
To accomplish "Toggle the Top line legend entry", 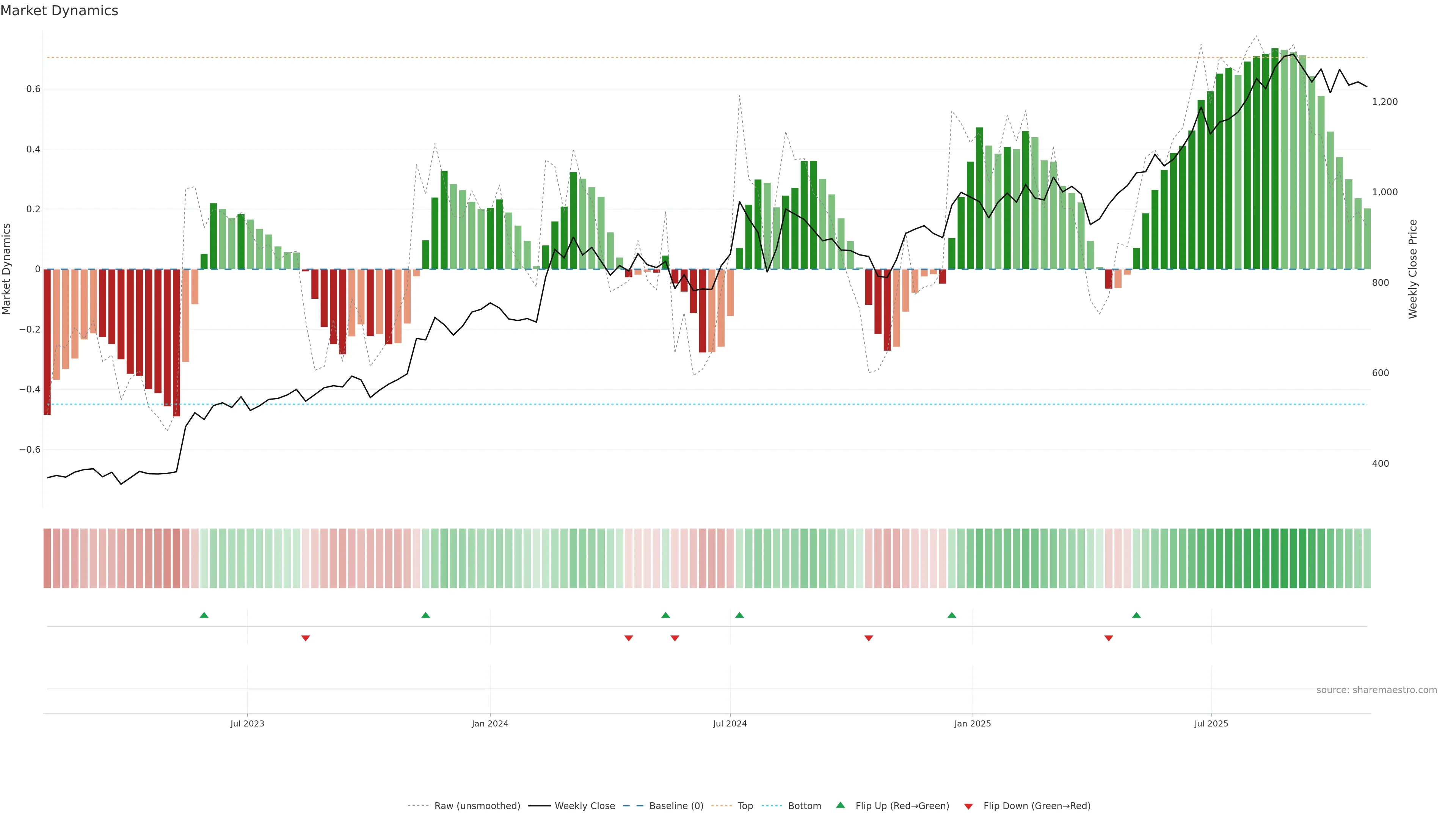I will coord(745,806).
